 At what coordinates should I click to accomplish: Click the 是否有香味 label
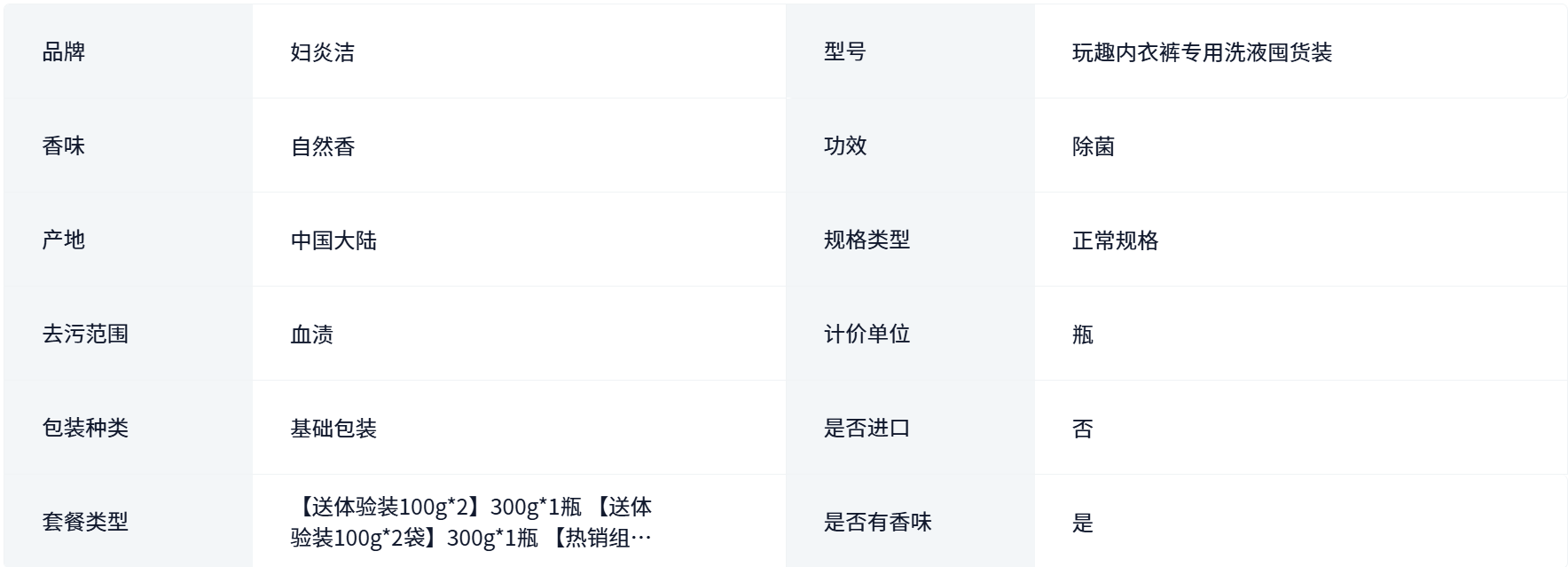point(877,522)
